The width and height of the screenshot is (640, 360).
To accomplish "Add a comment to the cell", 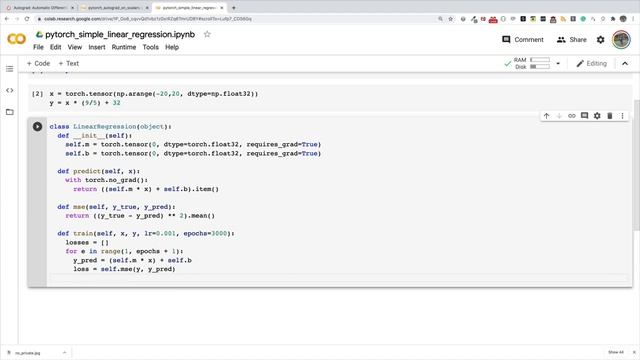I will (x=584, y=116).
